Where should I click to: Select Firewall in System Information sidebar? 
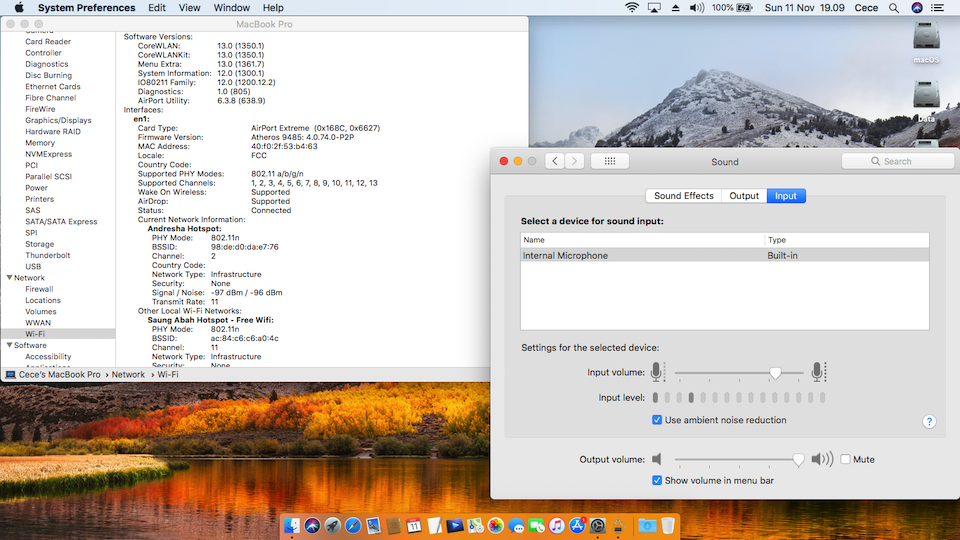coord(39,289)
